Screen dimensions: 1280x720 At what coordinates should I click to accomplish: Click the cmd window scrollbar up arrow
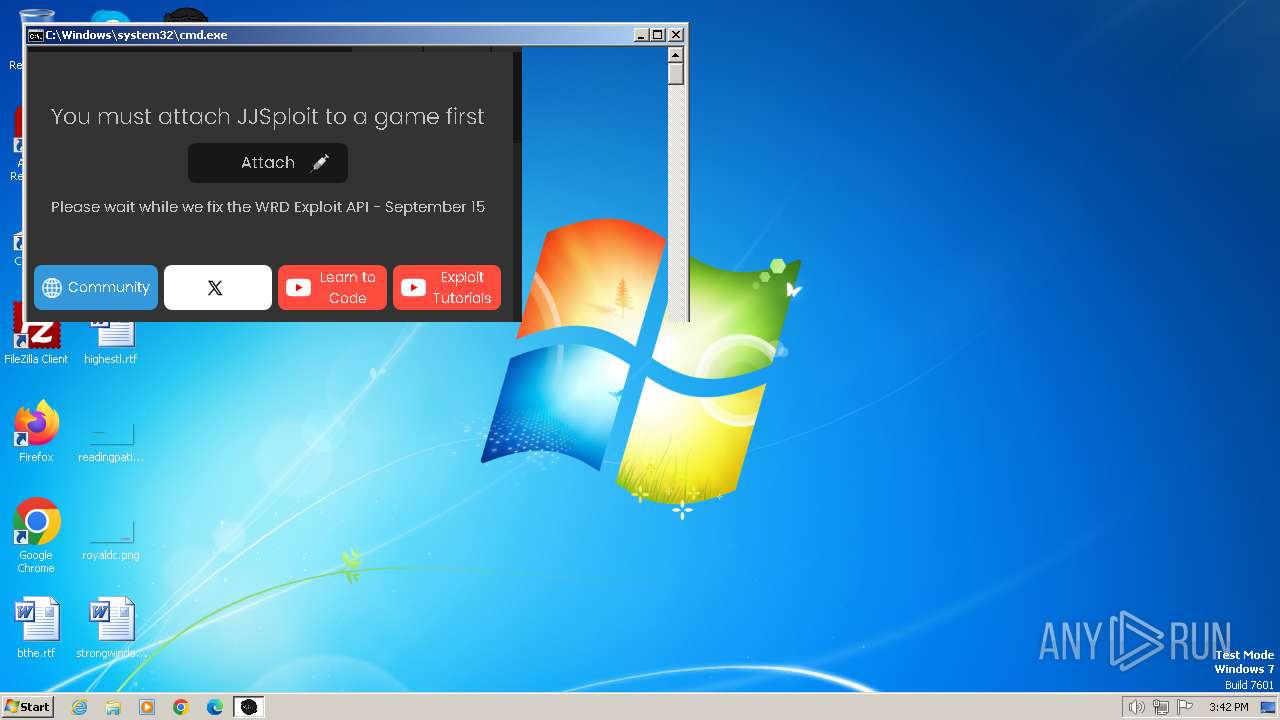click(x=676, y=55)
